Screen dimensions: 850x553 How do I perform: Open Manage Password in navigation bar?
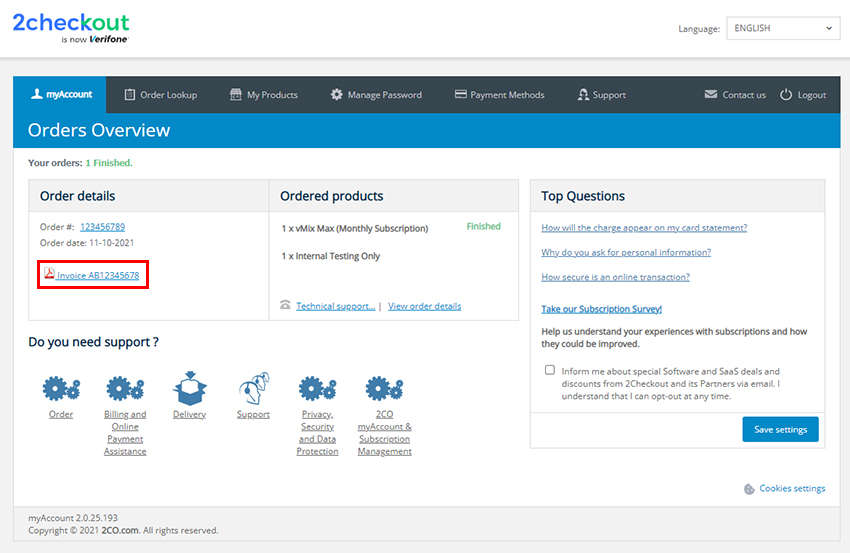[376, 95]
